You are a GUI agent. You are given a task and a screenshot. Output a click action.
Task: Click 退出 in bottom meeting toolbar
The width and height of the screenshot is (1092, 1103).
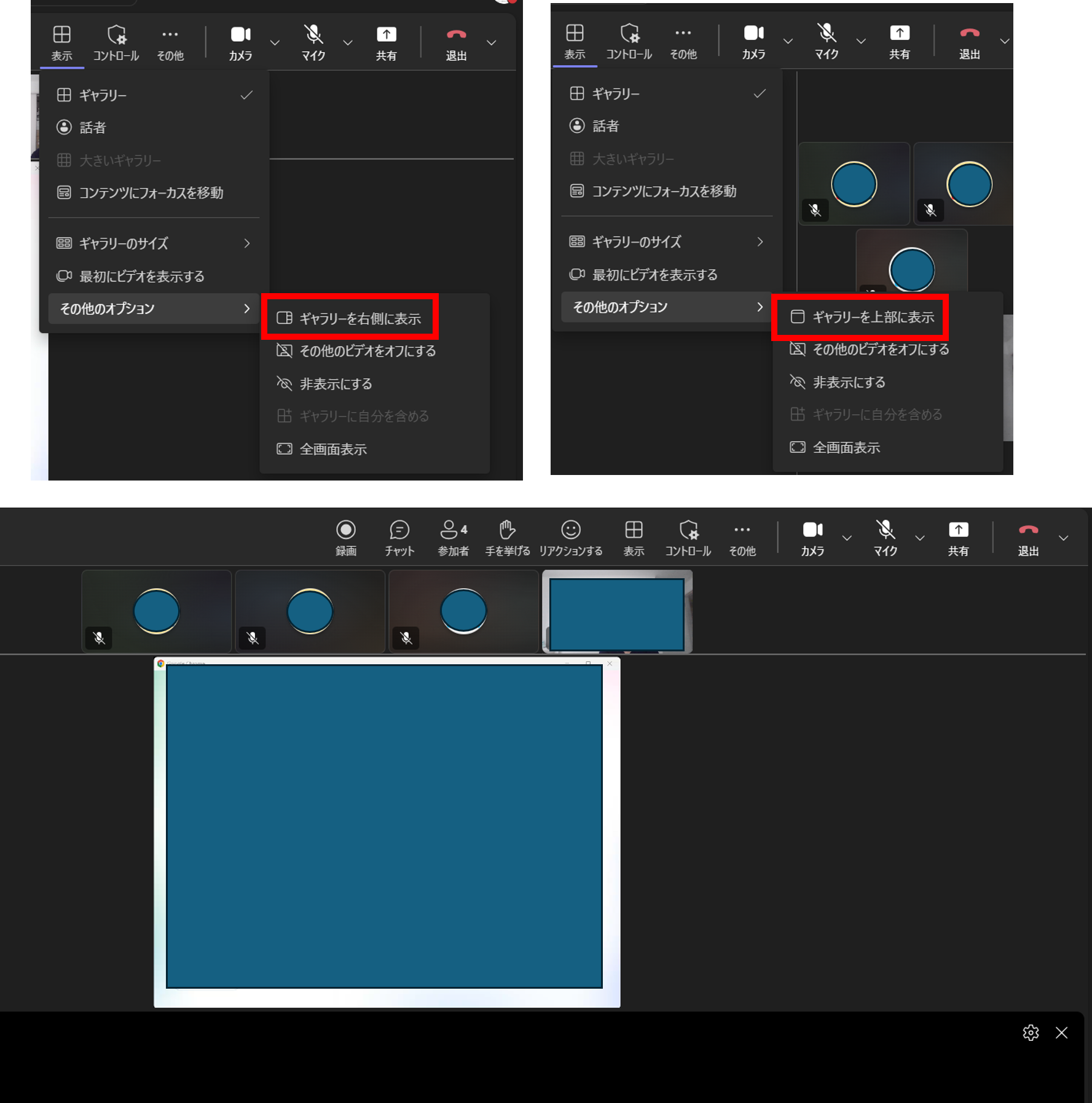(x=1028, y=538)
